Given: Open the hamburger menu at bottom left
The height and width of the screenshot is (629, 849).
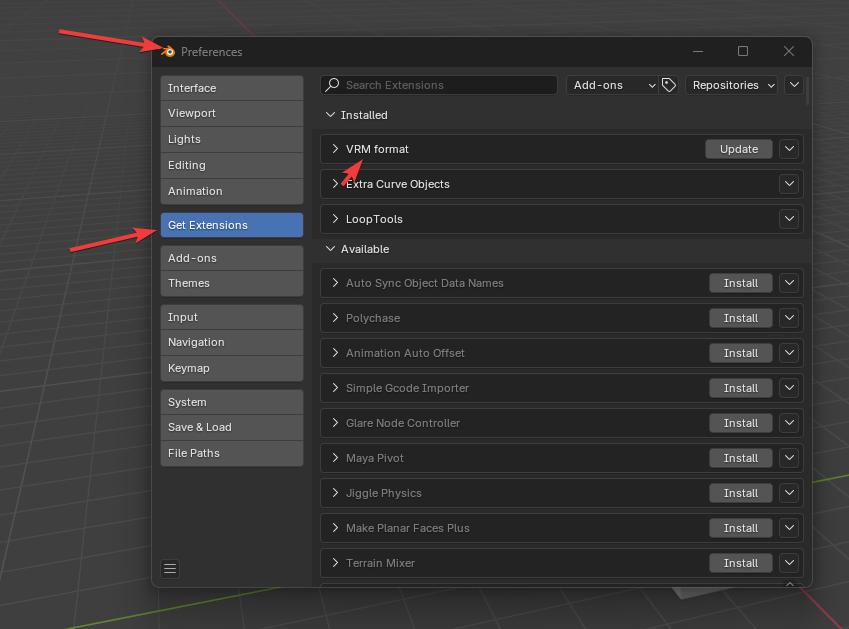Looking at the screenshot, I should [170, 569].
